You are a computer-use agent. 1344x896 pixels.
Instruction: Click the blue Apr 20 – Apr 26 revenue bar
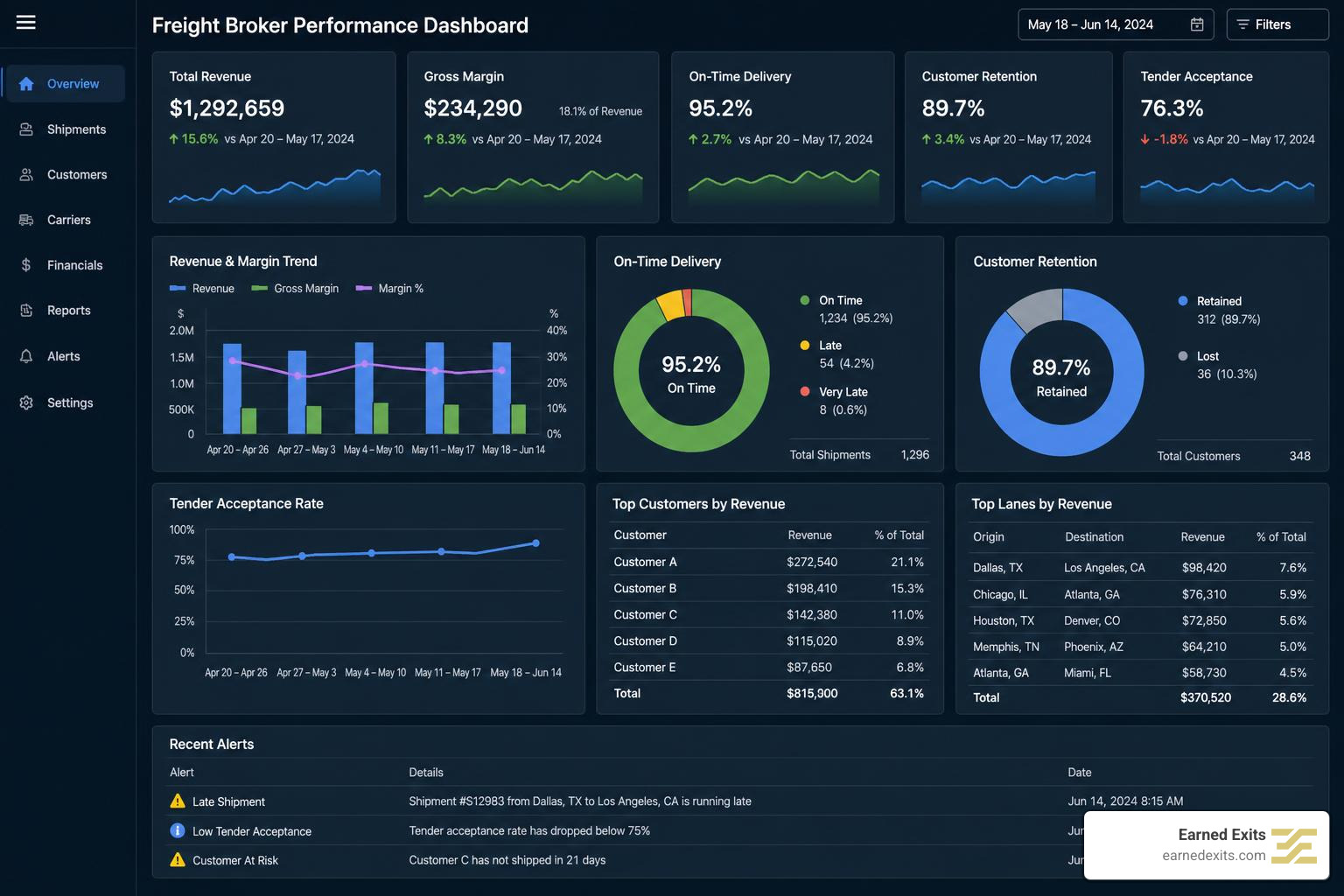coord(232,388)
